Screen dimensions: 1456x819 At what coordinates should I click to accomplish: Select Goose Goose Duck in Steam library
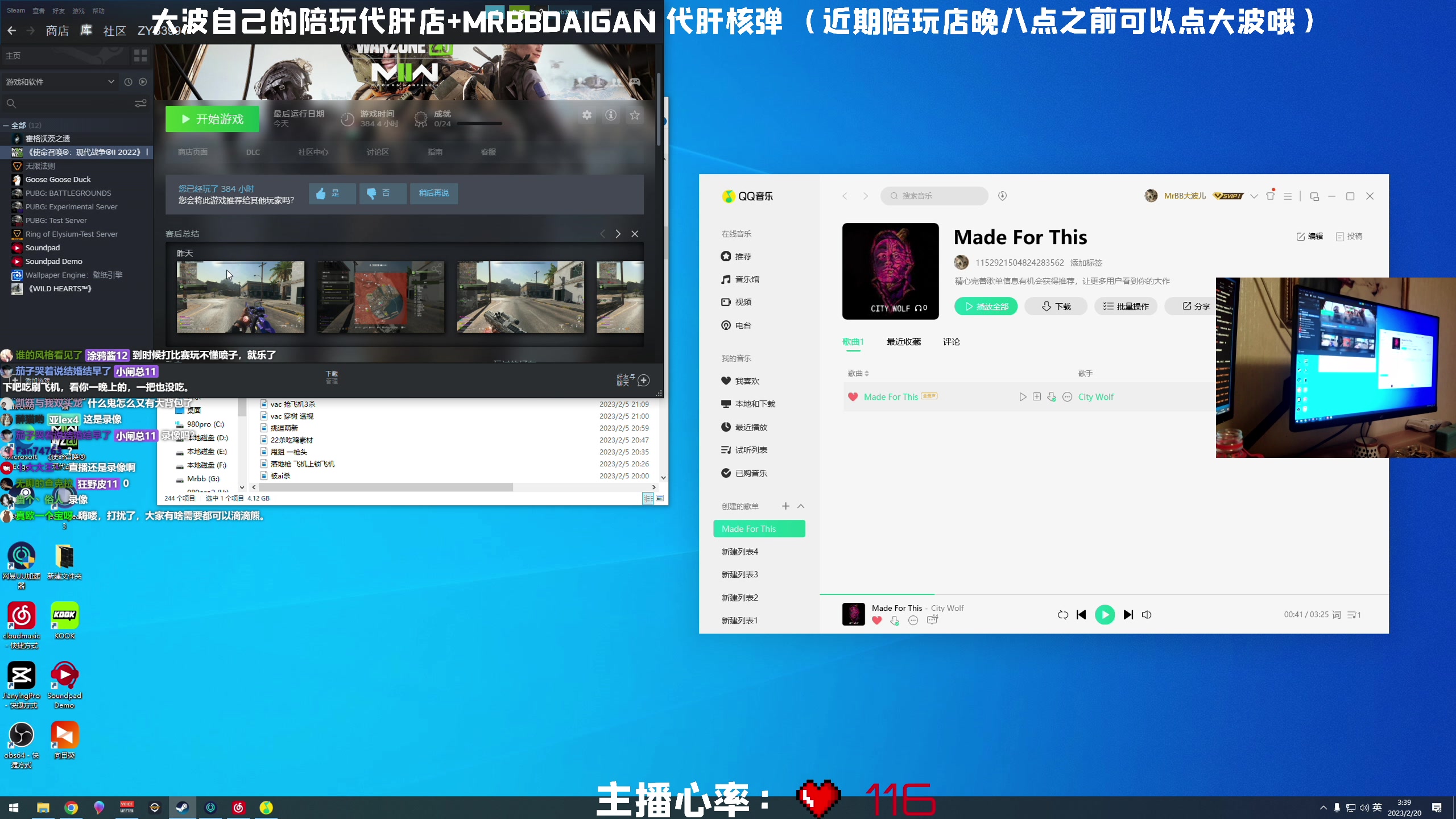click(58, 180)
